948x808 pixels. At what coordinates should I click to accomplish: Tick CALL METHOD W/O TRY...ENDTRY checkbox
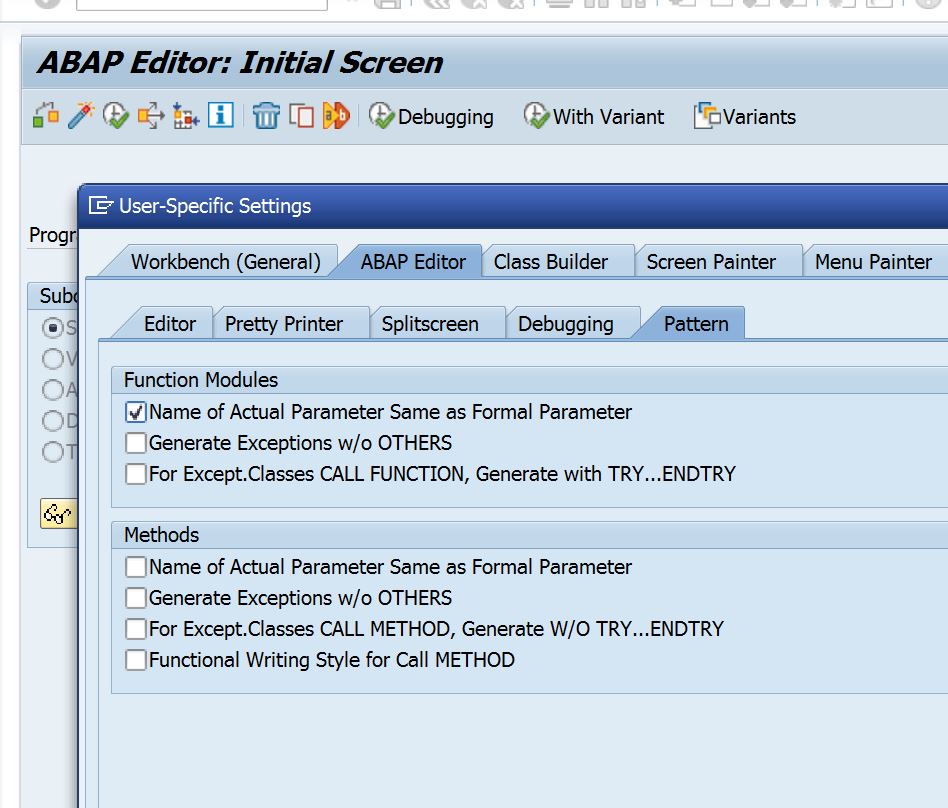tap(135, 629)
